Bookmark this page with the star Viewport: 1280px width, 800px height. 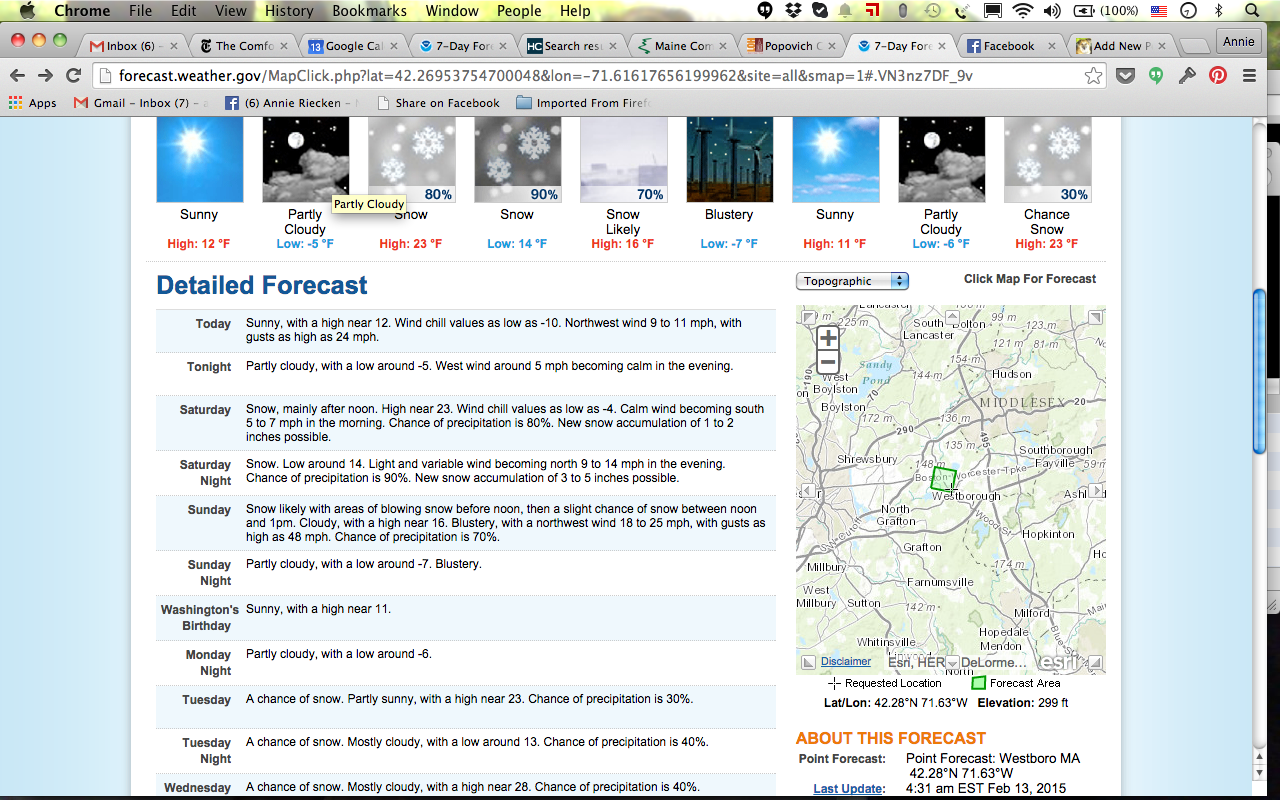1093,76
